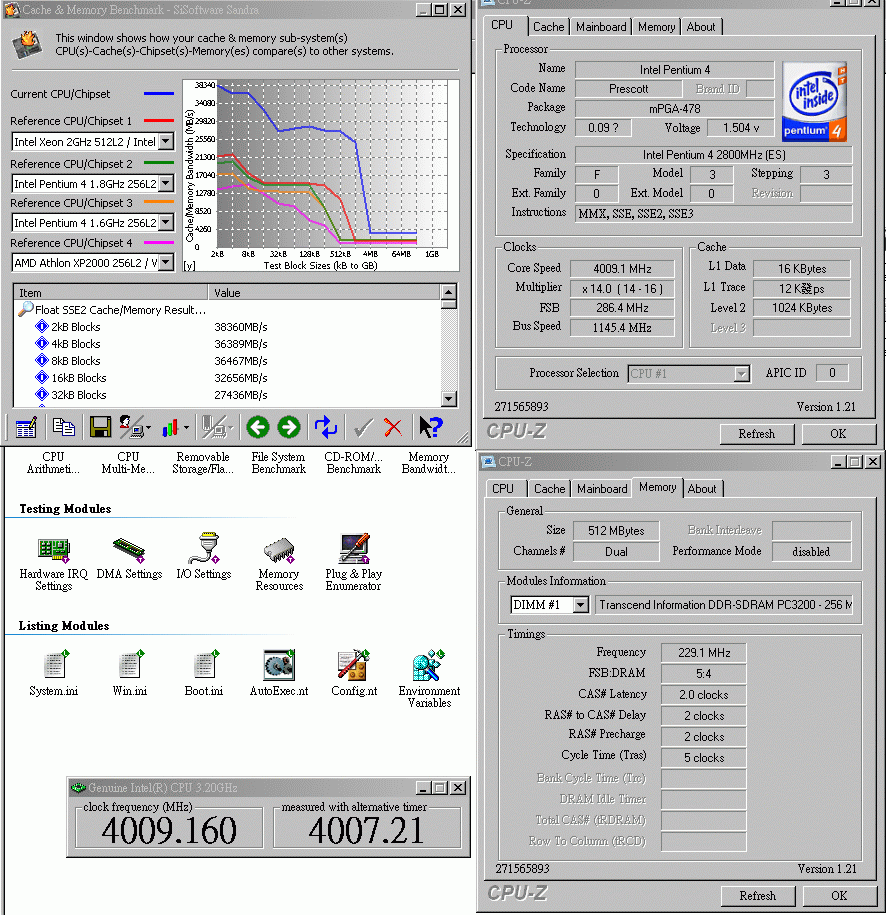Image resolution: width=886 pixels, height=915 pixels.
Task: Open the Reference CPU/Chipset 2 dropdown
Action: [166, 183]
